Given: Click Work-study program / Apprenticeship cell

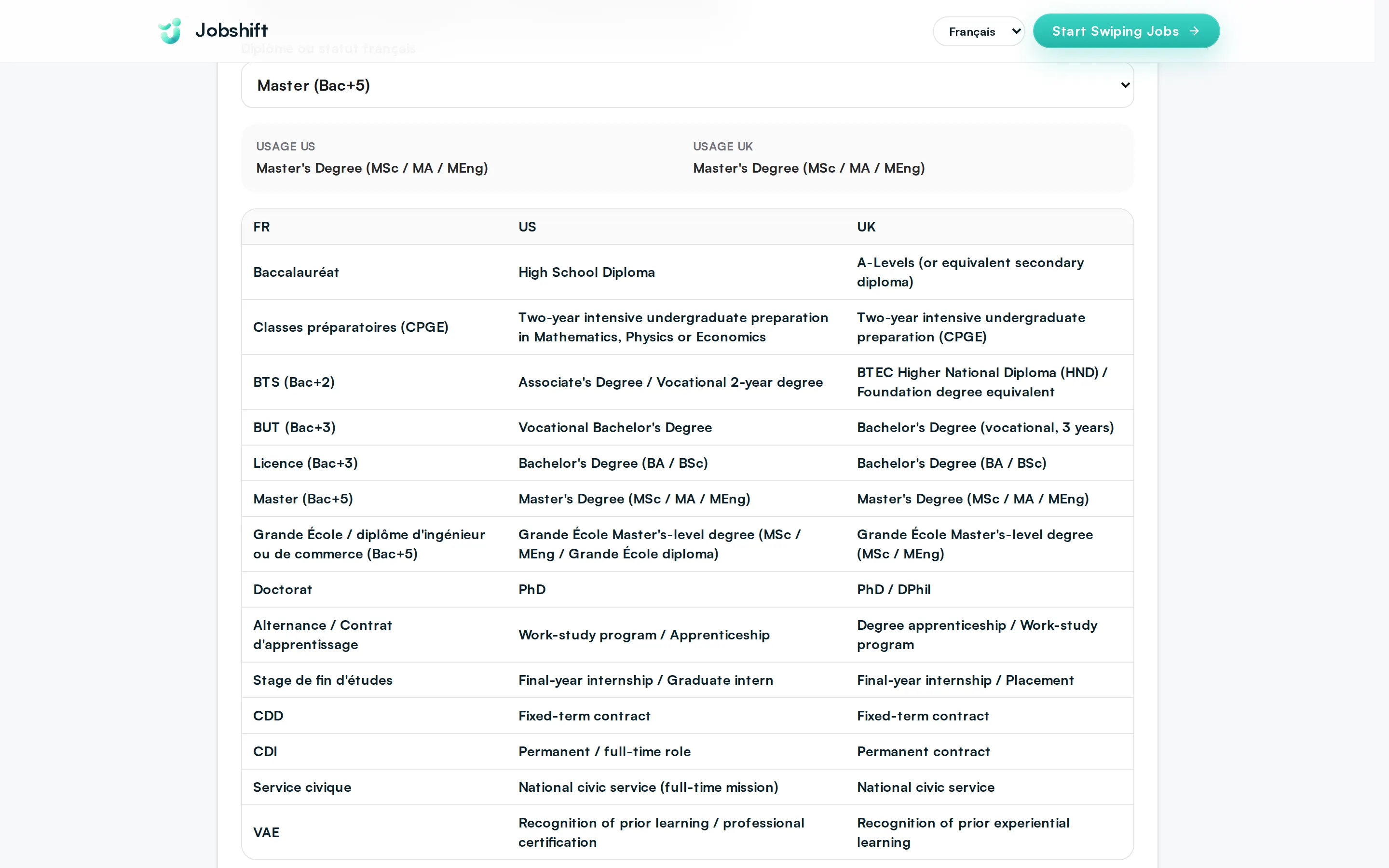Looking at the screenshot, I should click(644, 635).
